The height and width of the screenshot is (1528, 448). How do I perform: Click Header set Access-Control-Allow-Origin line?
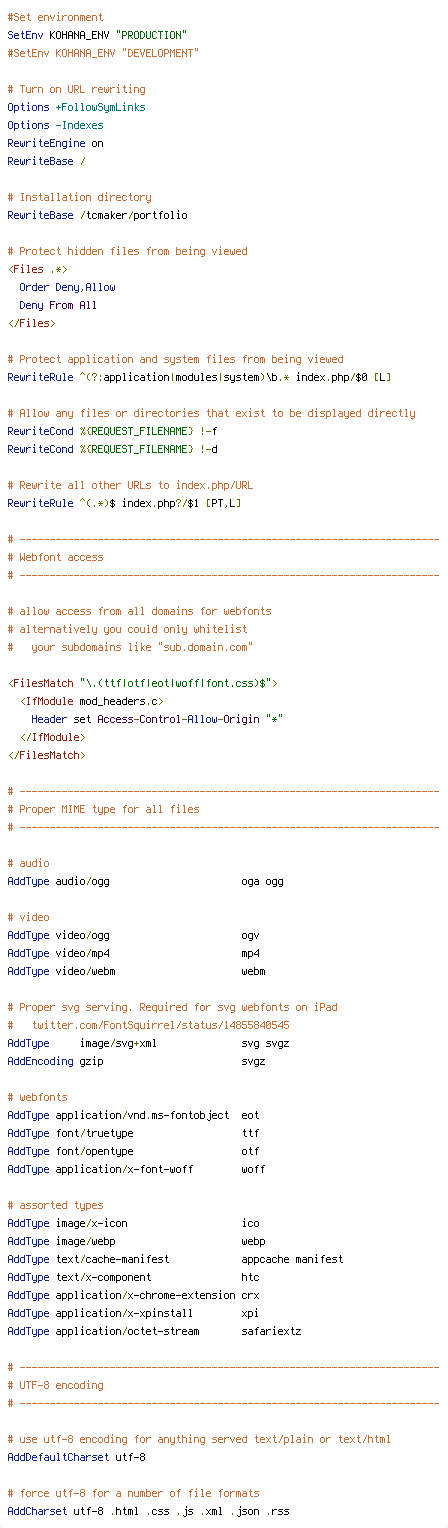click(157, 719)
